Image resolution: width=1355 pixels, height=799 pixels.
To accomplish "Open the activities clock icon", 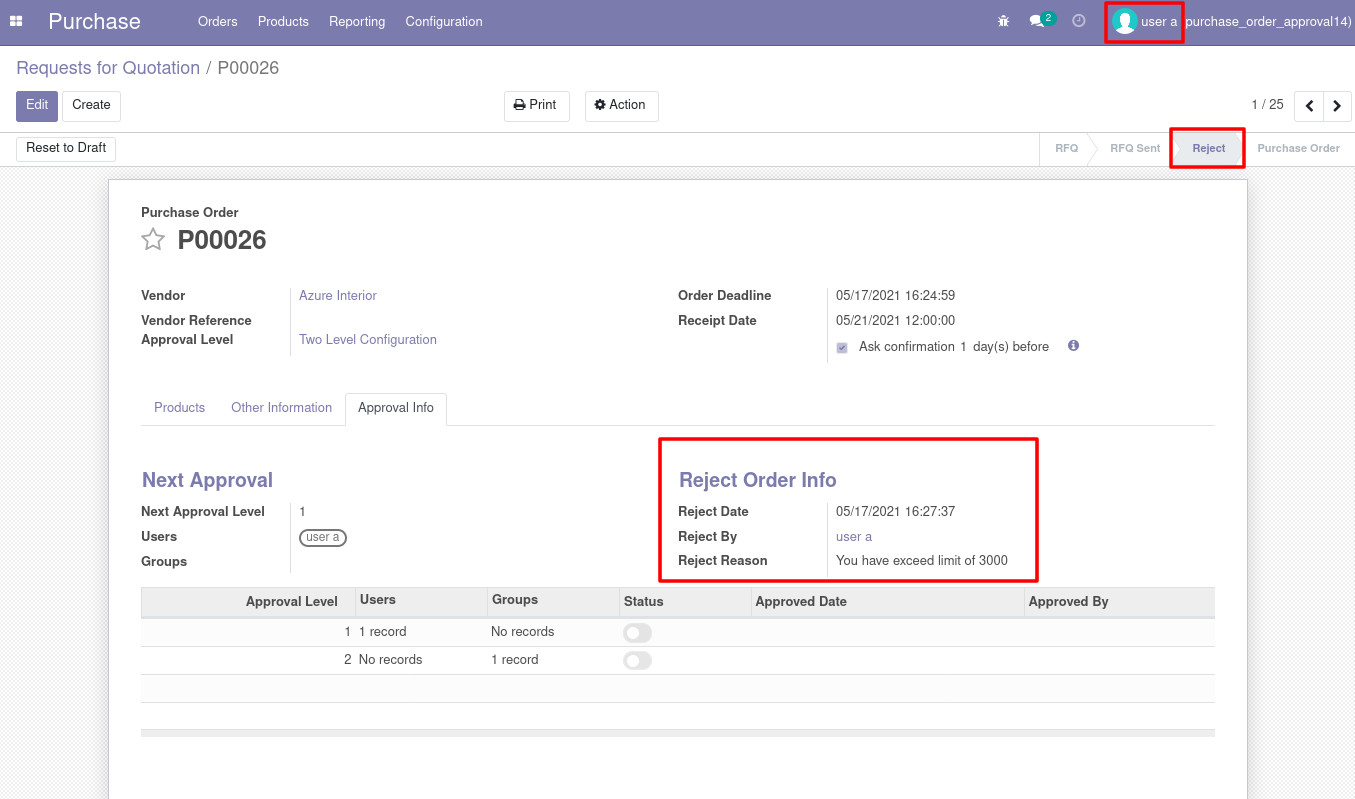I will point(1079,21).
